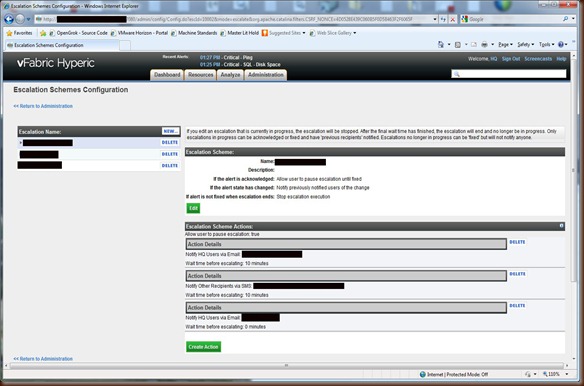Open the Tools menu dropdown
The width and height of the screenshot is (584, 386).
coord(546,45)
